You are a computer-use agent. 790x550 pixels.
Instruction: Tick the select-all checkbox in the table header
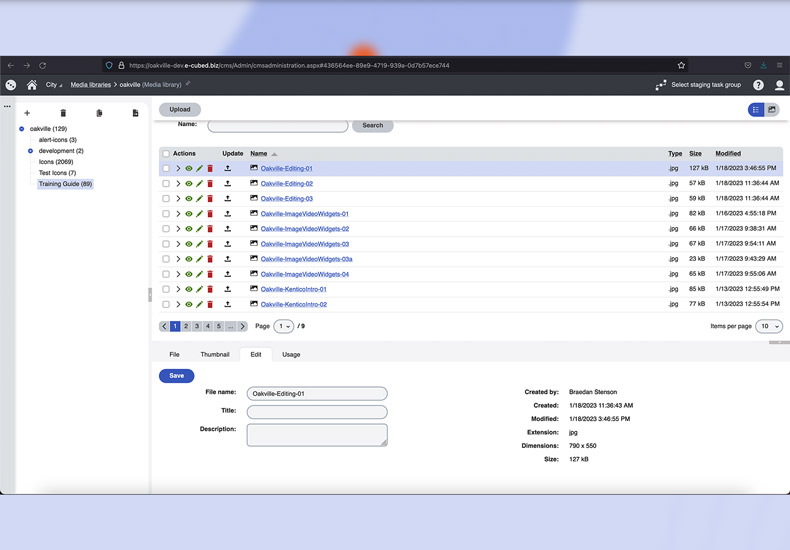(166, 154)
